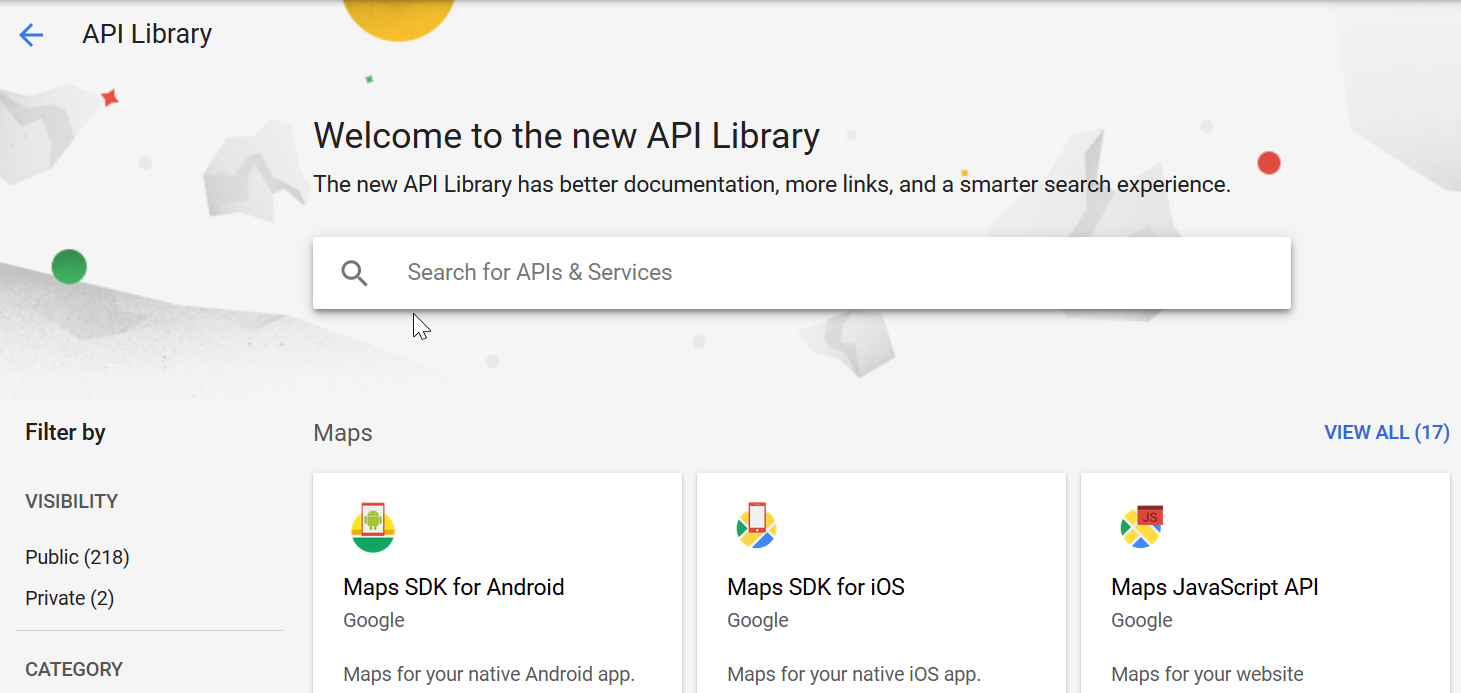This screenshot has height=693, width=1461.
Task: Click the back arrow beside API Library
Action: click(31, 35)
